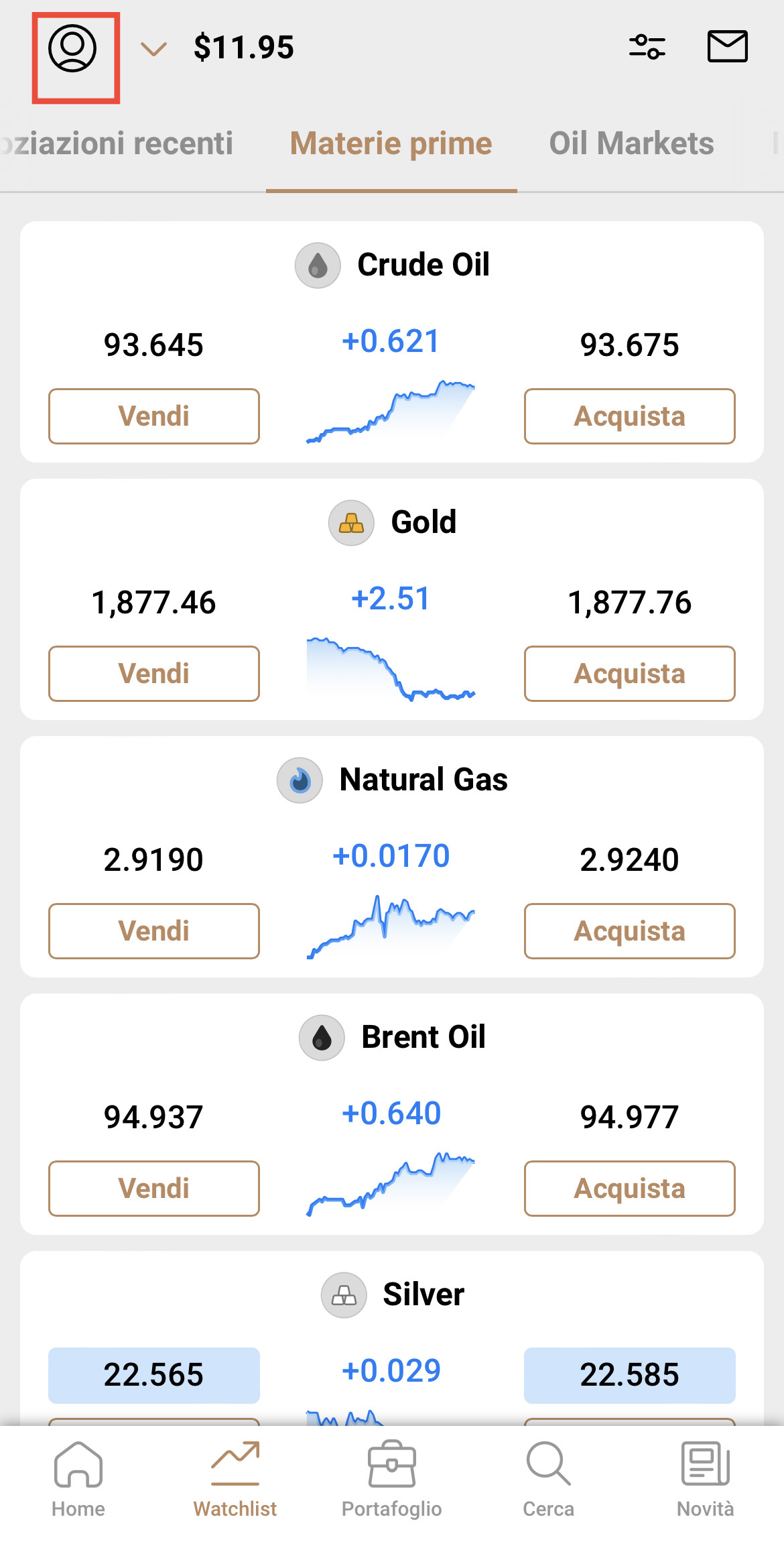784x1560 pixels.
Task: Tap the Silver sell price 22.565
Action: (x=154, y=1375)
